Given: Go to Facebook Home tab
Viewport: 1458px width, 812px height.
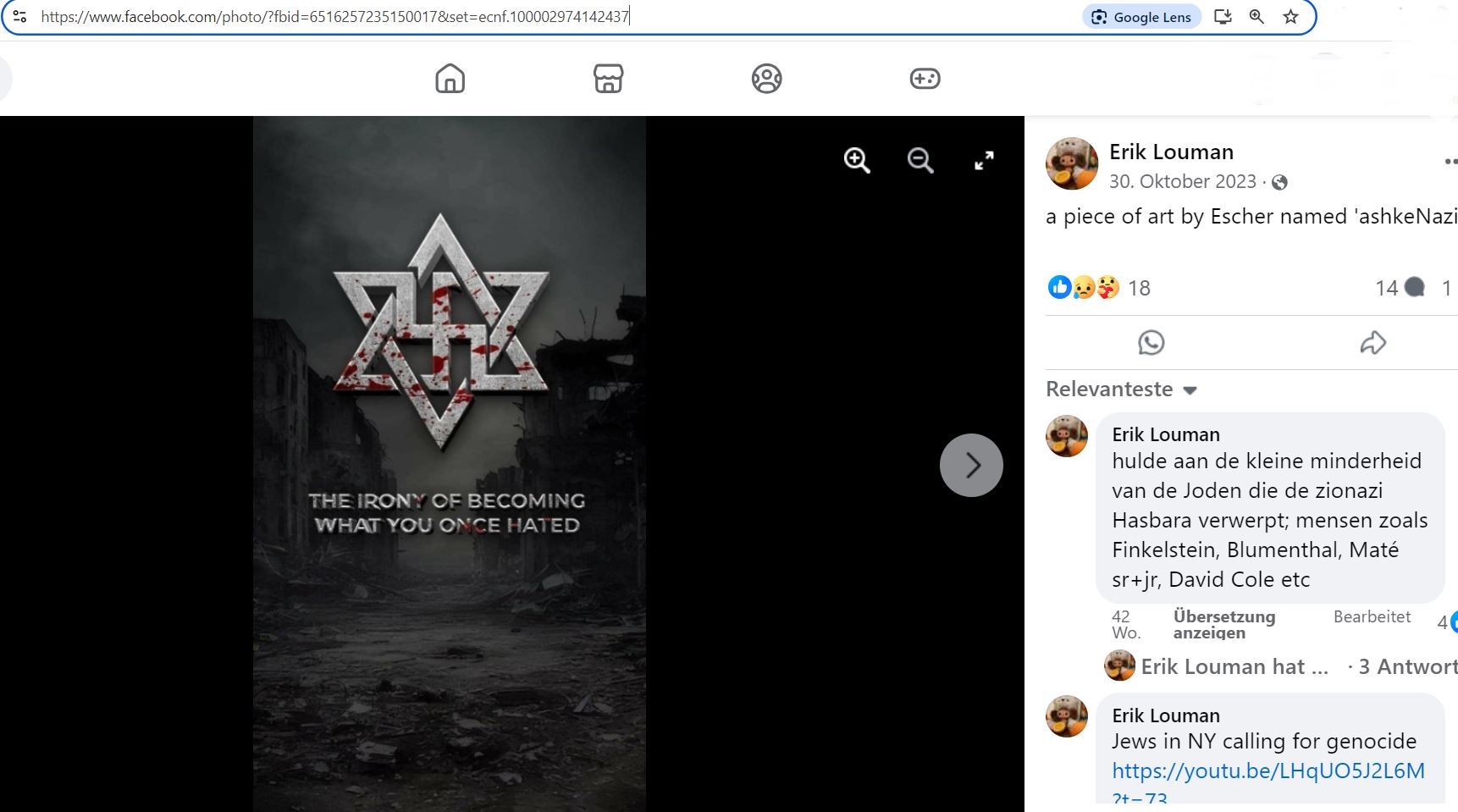Looking at the screenshot, I should tap(450, 79).
